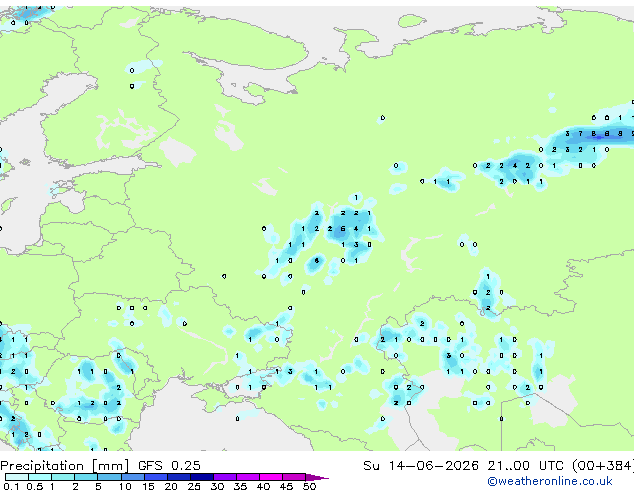Pick legend swatch between 2 and 5

(x=86, y=477)
